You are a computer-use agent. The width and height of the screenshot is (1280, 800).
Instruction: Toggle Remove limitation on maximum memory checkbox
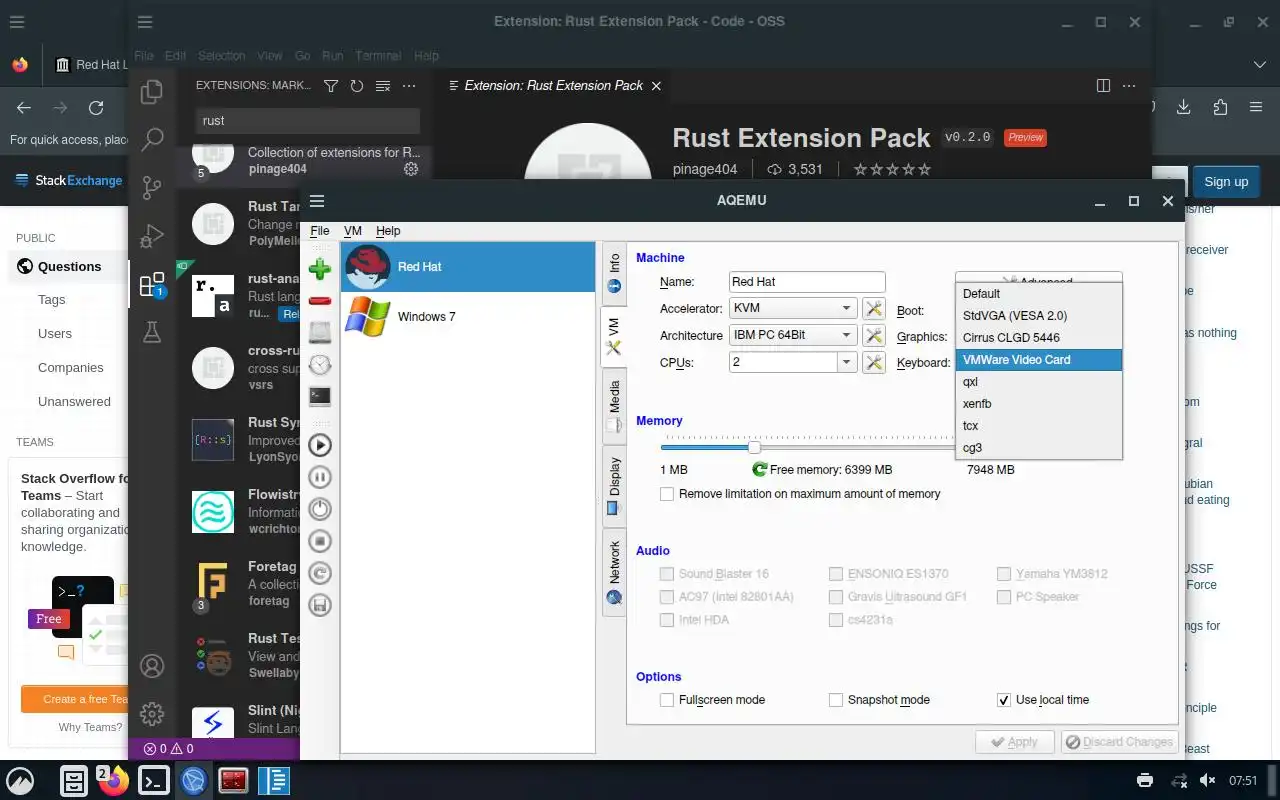667,494
